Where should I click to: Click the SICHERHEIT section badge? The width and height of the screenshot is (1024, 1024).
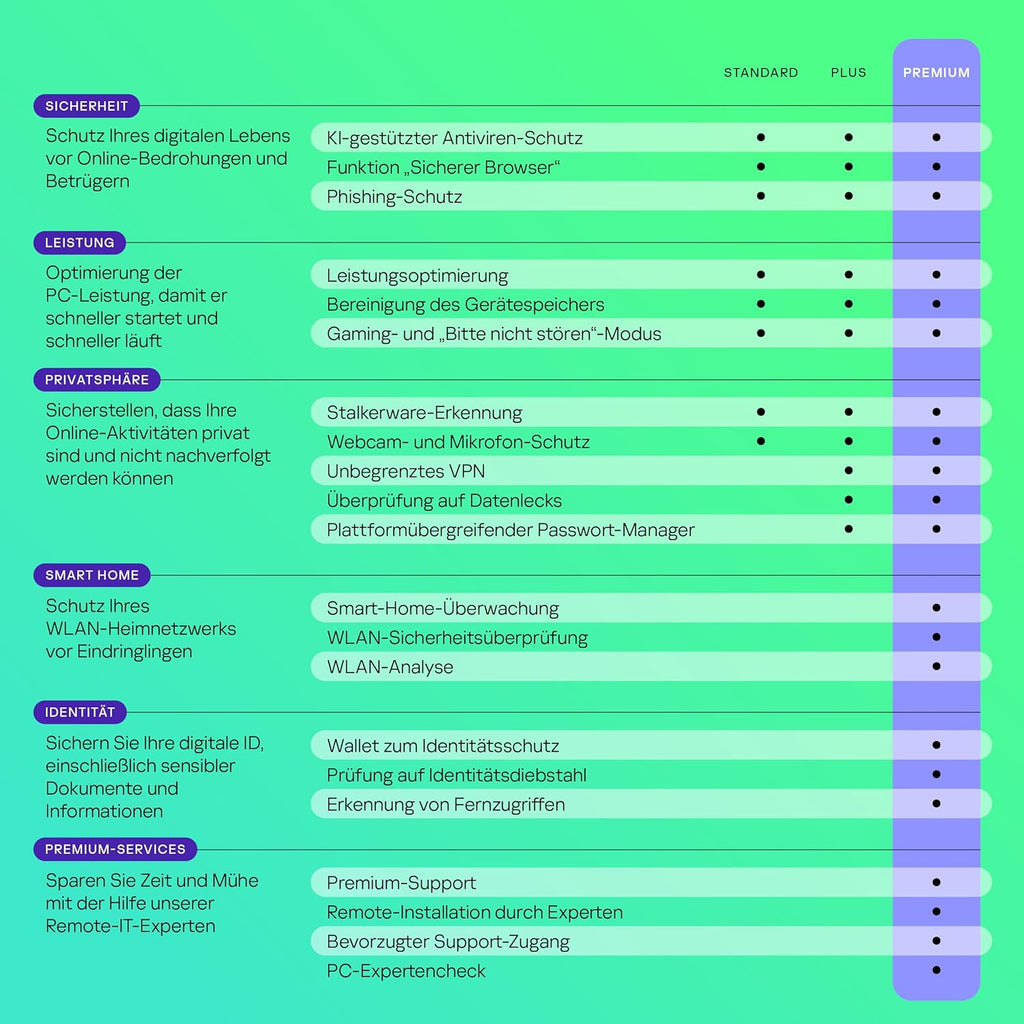87,106
